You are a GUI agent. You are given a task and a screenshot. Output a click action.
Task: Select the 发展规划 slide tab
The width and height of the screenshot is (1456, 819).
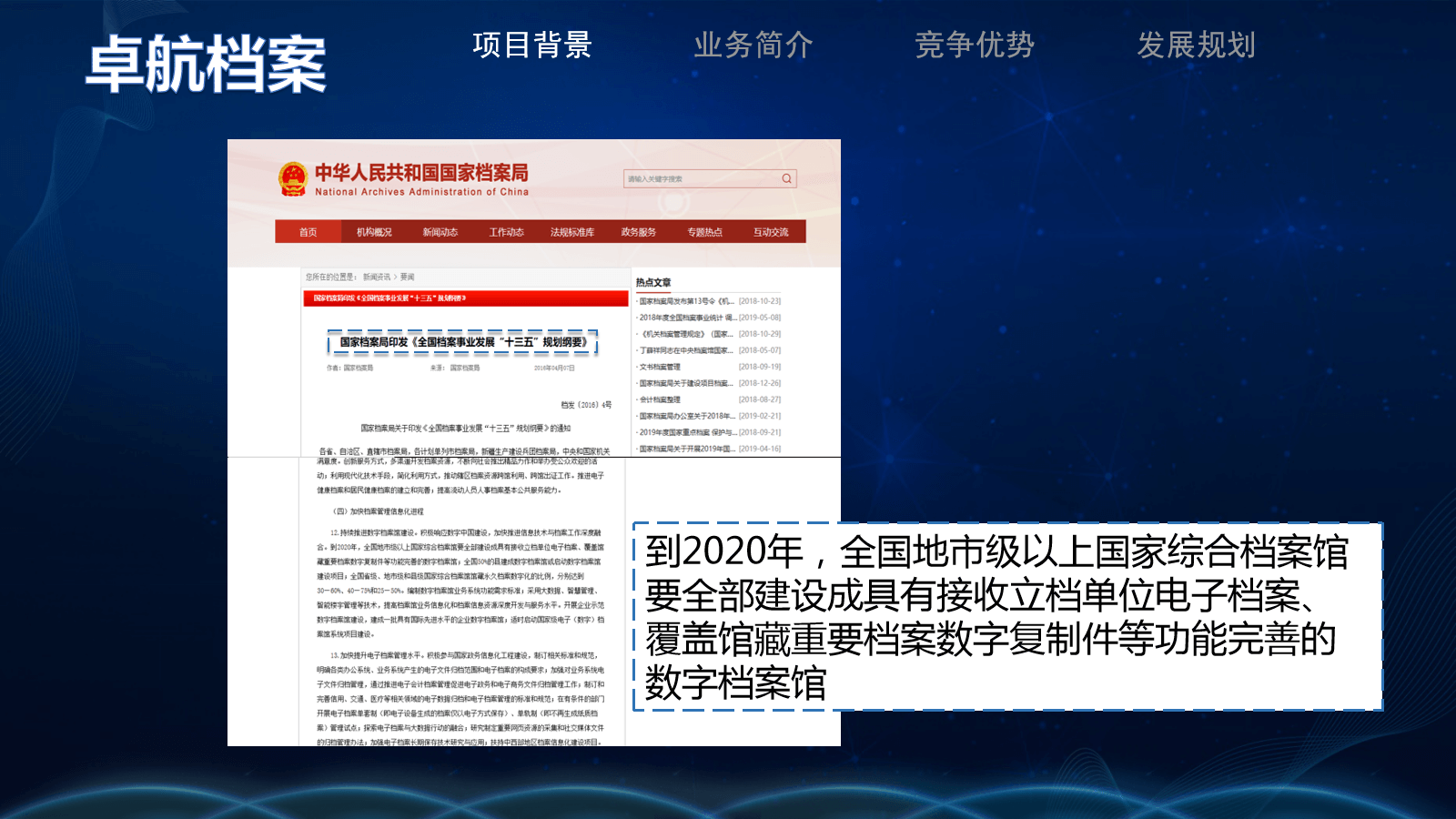[1197, 45]
